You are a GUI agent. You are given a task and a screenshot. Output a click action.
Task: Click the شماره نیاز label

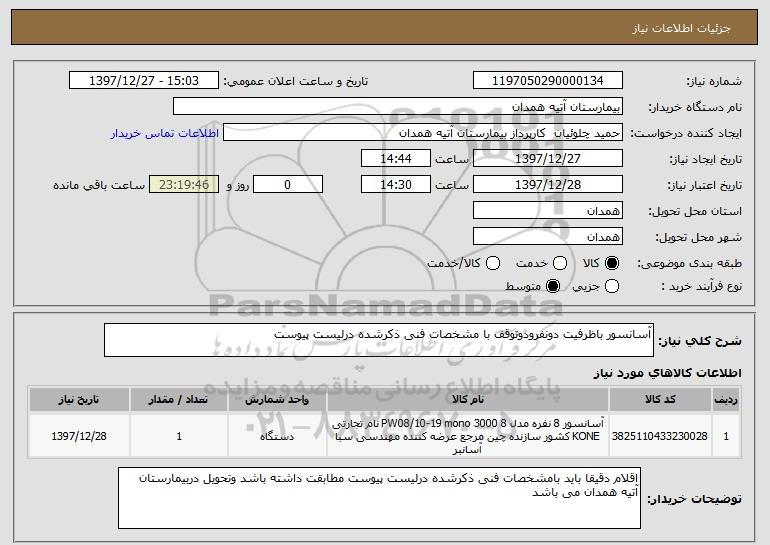click(714, 82)
